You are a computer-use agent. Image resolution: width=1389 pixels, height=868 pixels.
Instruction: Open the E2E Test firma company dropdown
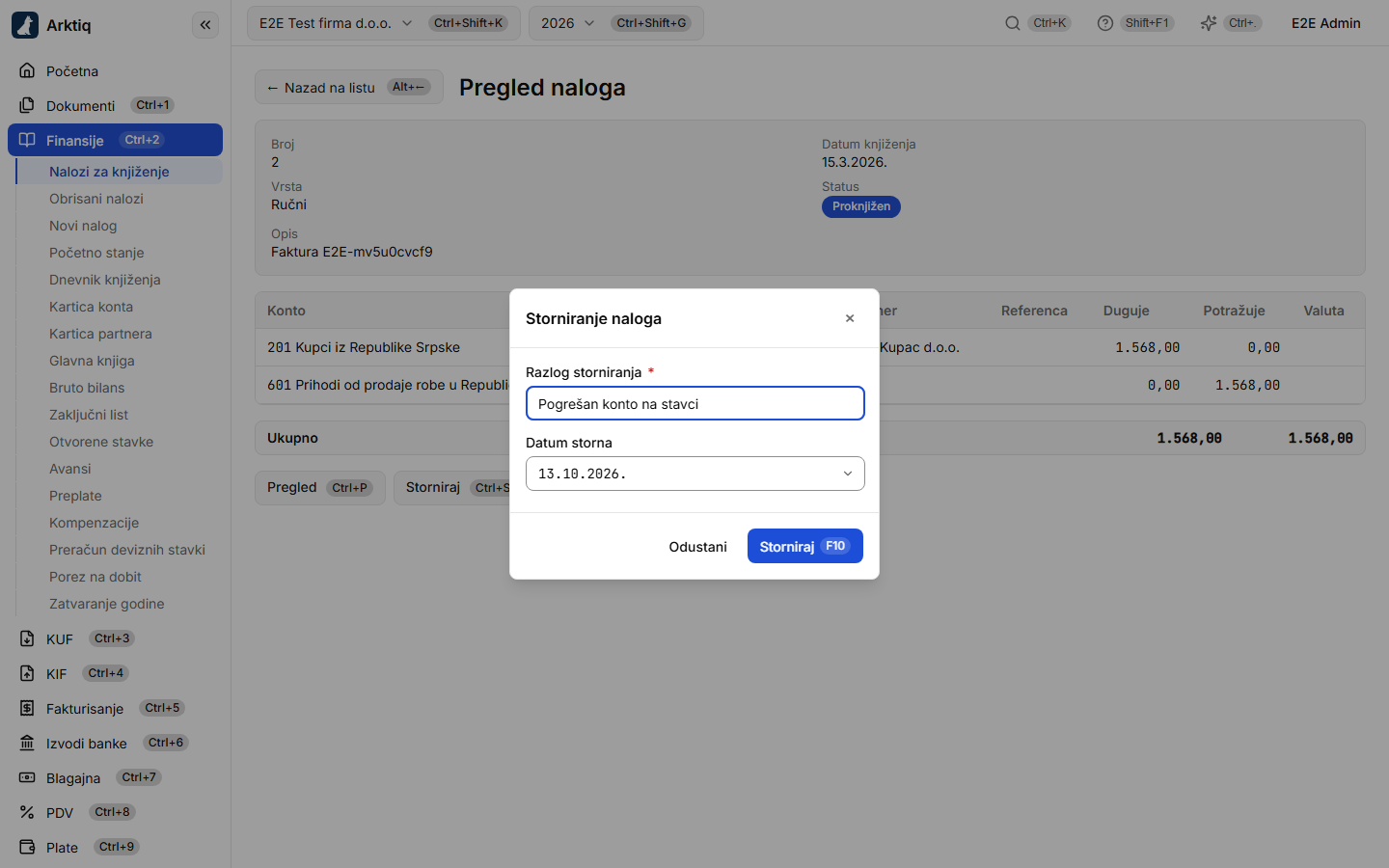click(x=383, y=23)
